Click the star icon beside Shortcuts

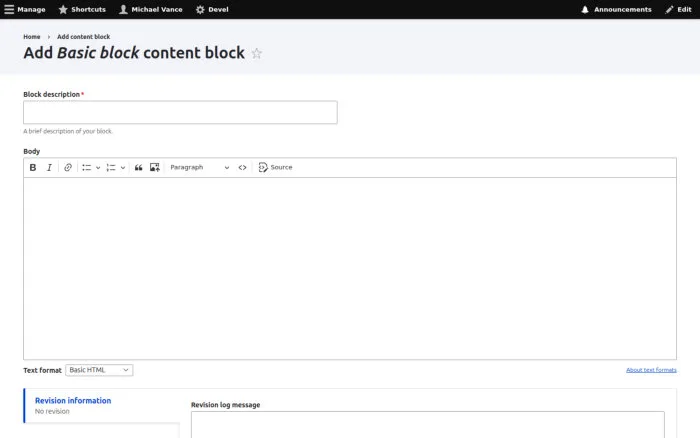(63, 9)
